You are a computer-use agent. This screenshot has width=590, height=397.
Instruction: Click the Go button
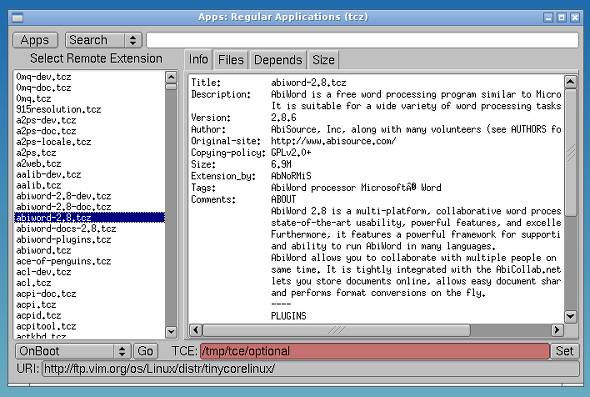[x=145, y=351]
